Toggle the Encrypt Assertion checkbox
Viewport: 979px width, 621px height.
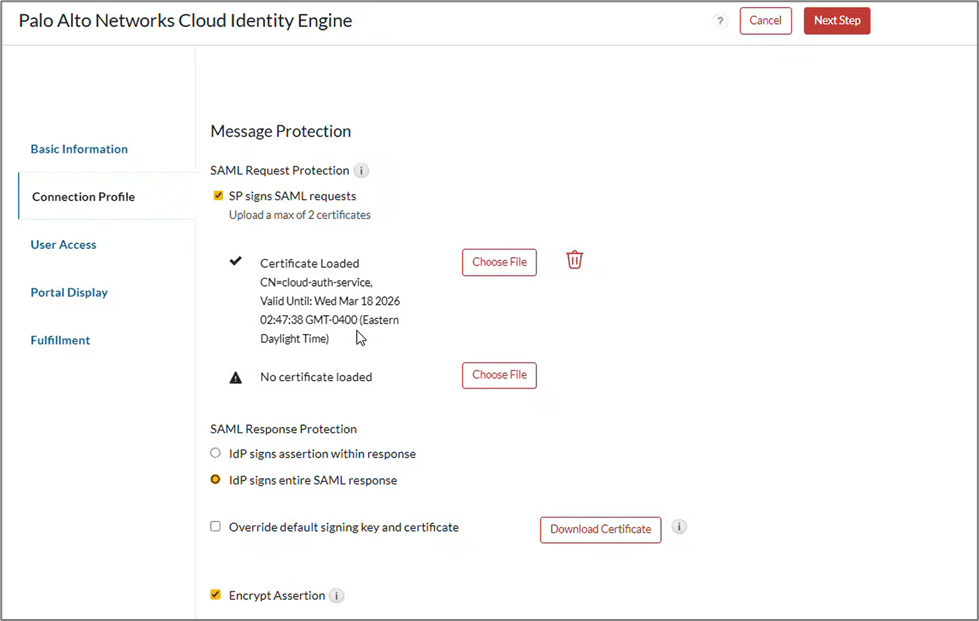pyautogui.click(x=215, y=595)
